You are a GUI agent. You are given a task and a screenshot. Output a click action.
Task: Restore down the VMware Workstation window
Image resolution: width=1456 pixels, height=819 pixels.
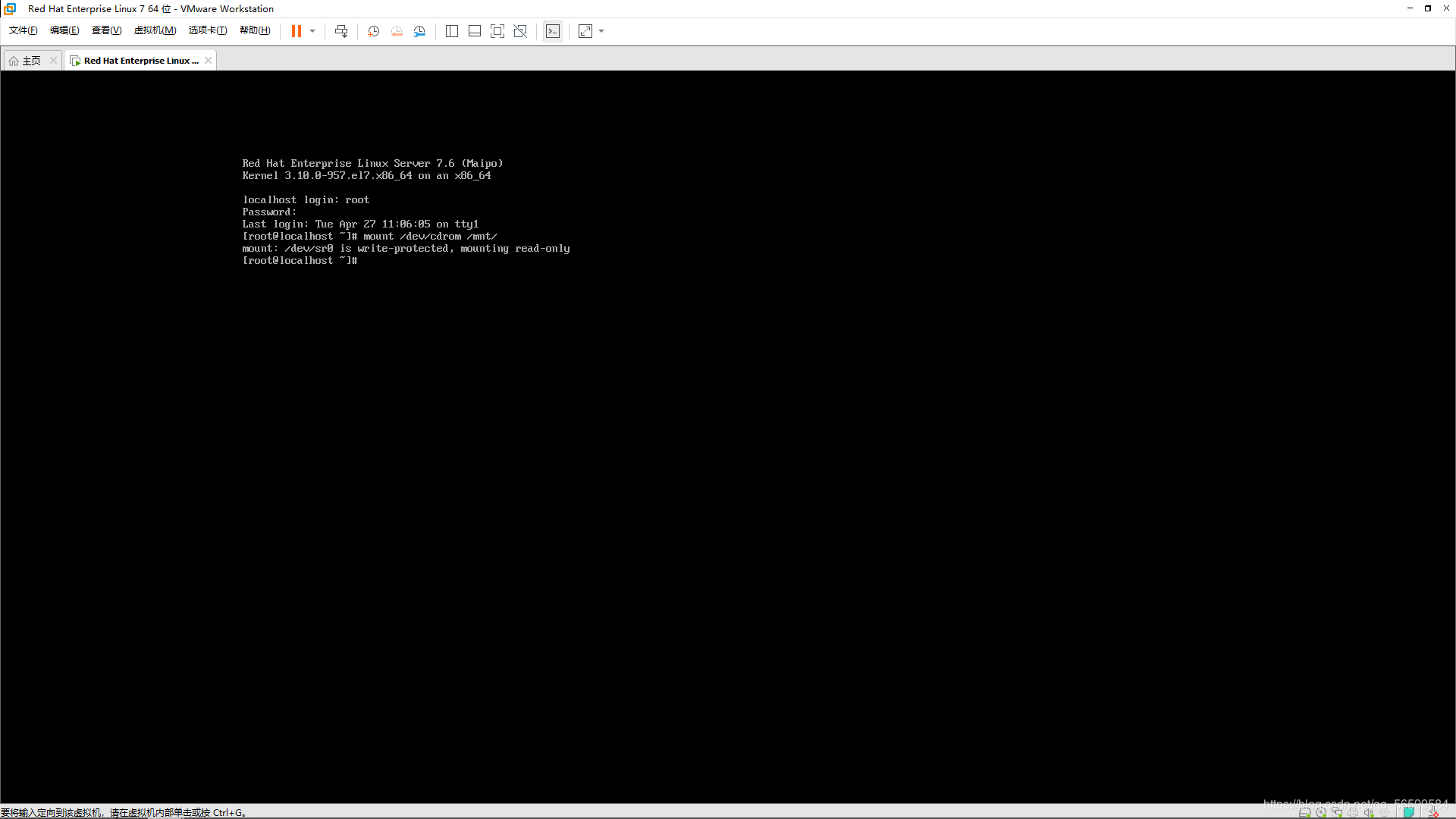[1428, 8]
